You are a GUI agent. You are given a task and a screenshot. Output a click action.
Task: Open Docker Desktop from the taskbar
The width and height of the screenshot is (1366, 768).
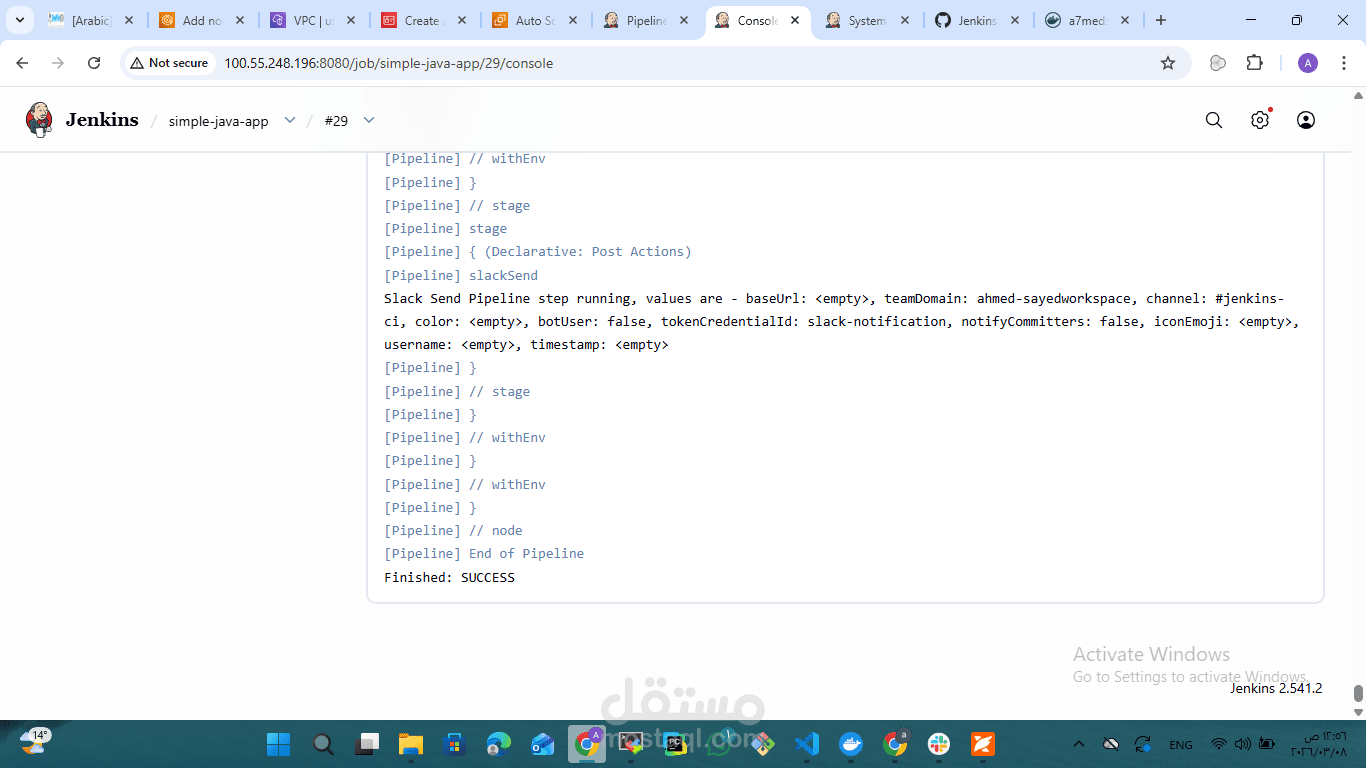click(851, 744)
